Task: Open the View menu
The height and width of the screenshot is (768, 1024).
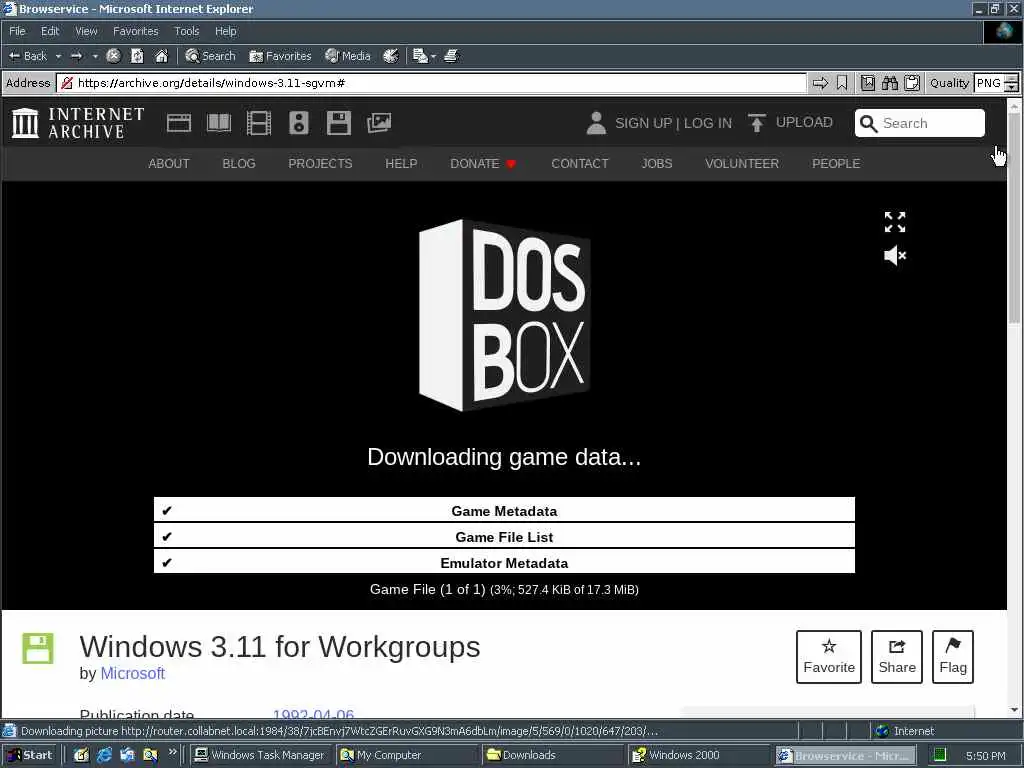Action: click(x=86, y=31)
